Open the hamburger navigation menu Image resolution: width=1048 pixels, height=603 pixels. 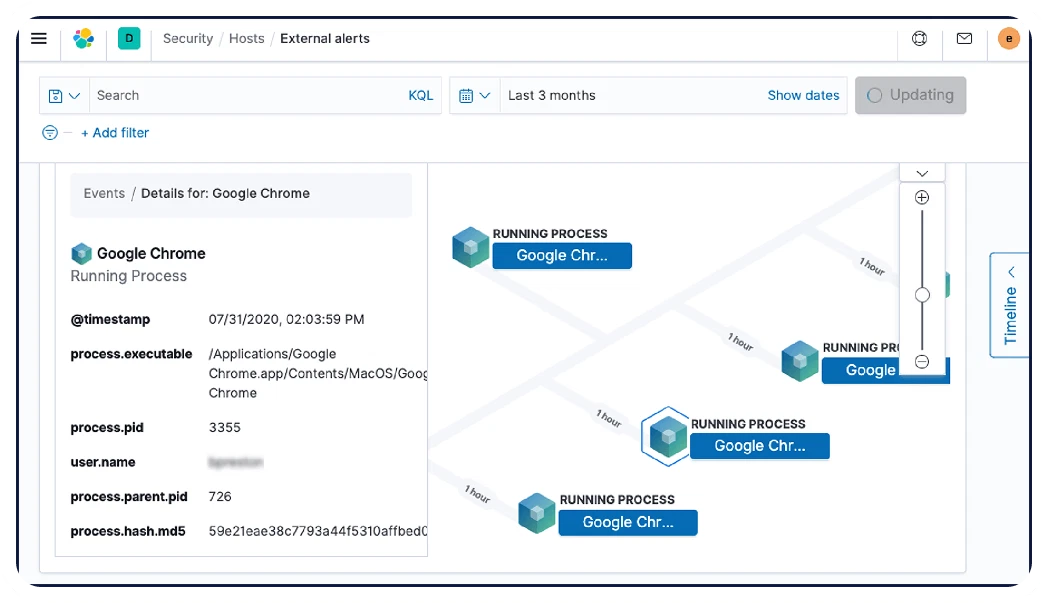point(39,38)
